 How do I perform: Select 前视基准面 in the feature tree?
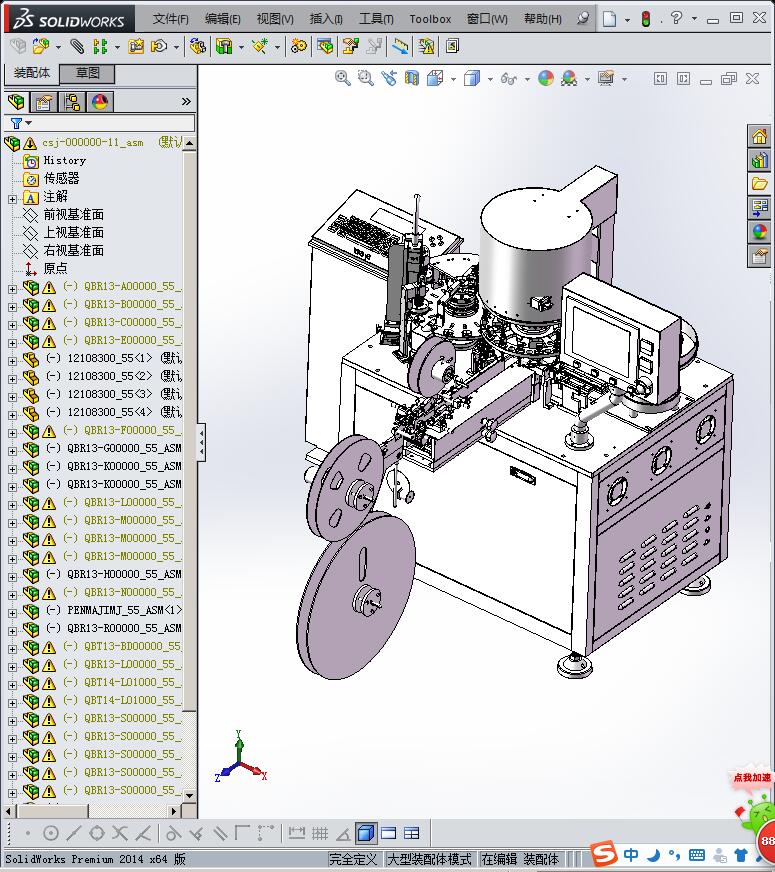[73, 215]
